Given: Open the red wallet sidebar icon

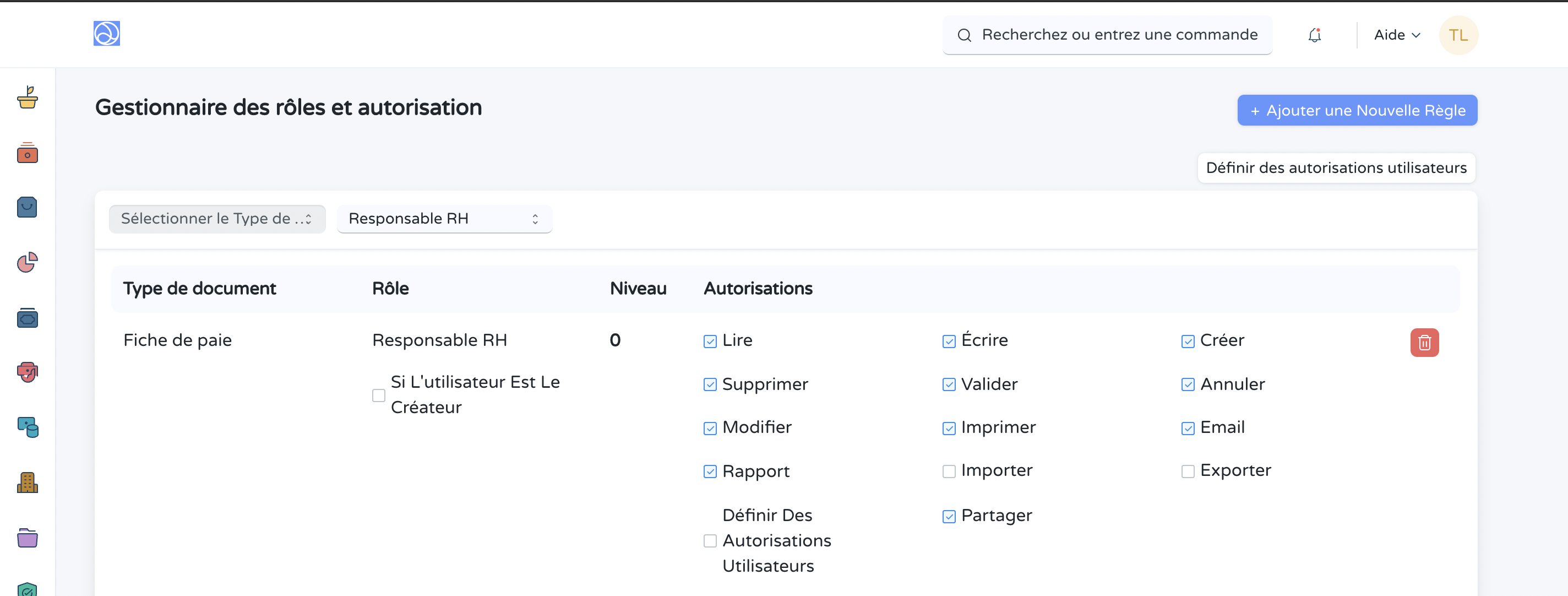Looking at the screenshot, I should tap(28, 153).
